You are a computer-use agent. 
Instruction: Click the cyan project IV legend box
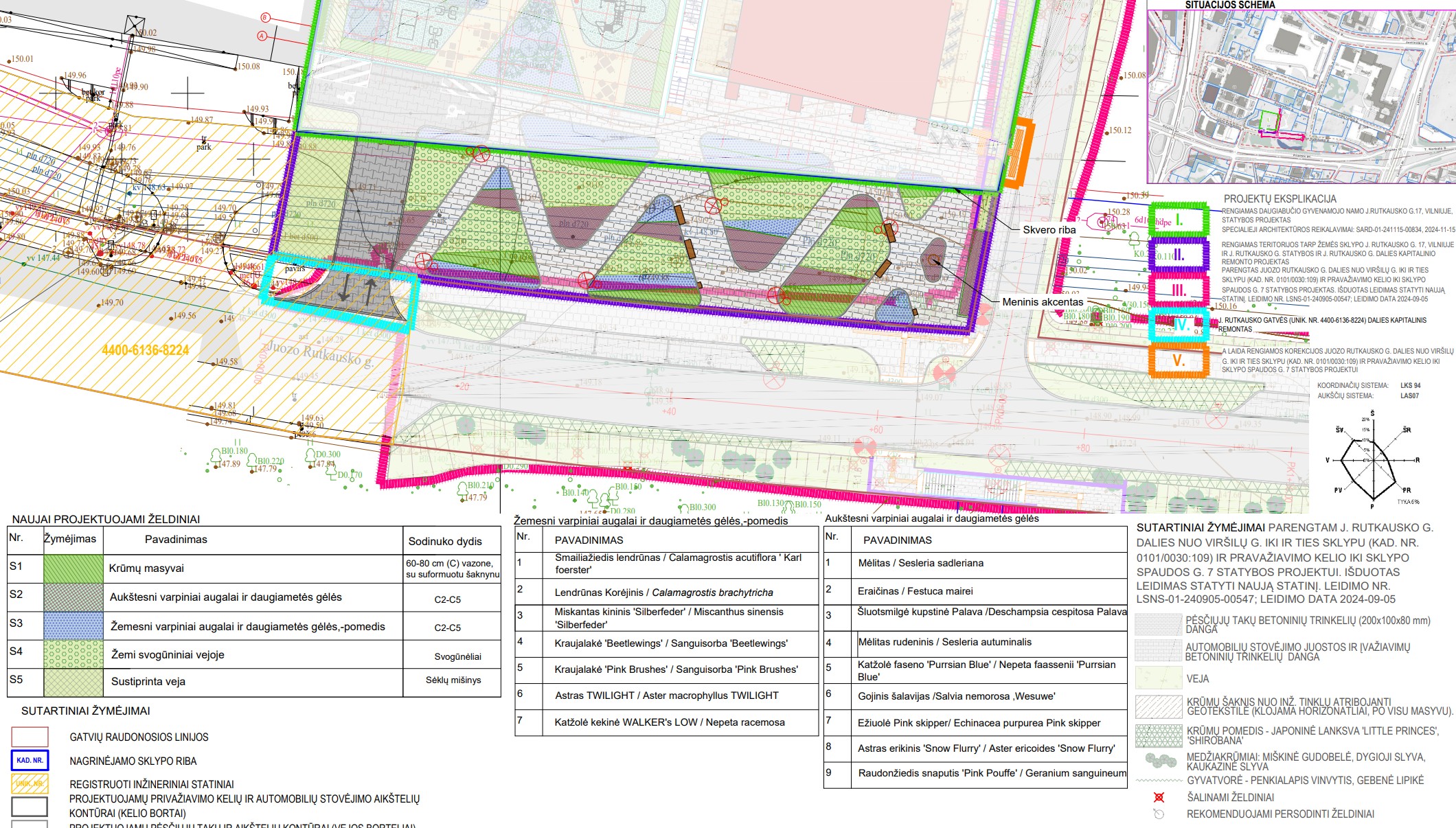(1179, 325)
